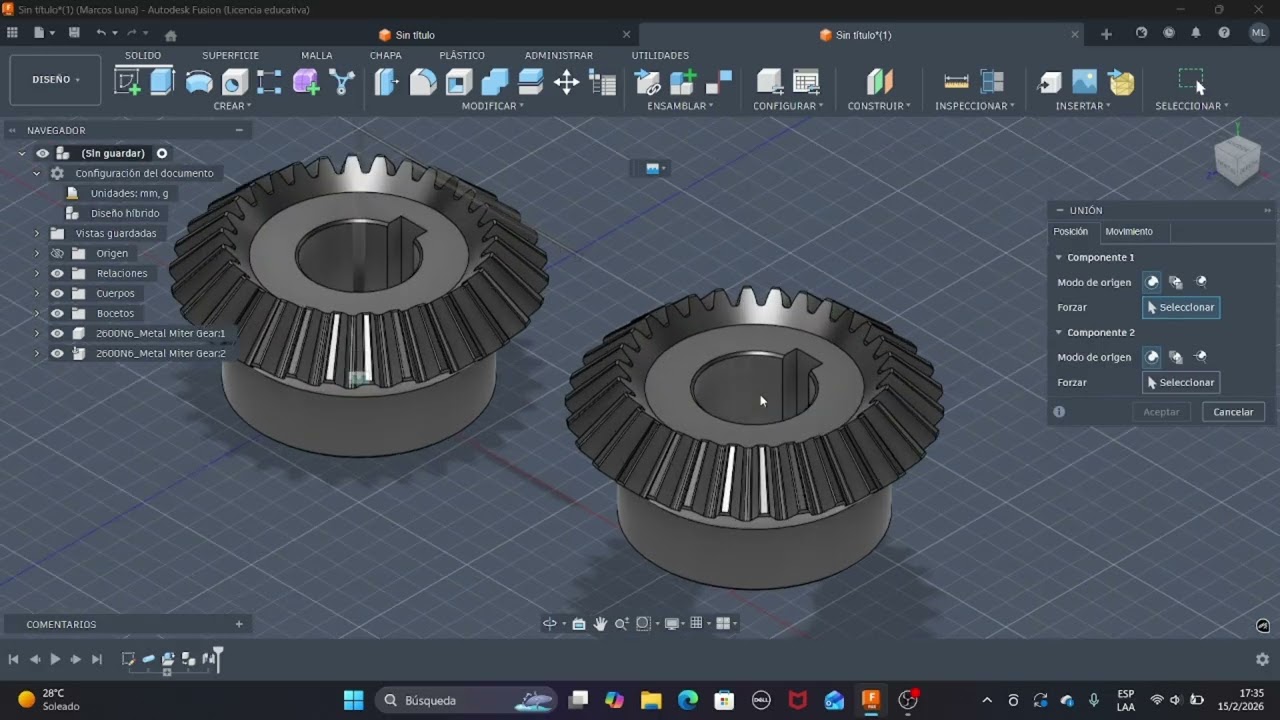Image resolution: width=1280 pixels, height=720 pixels.
Task: Open the Movimiento tab in Unión dialog
Action: point(1129,231)
